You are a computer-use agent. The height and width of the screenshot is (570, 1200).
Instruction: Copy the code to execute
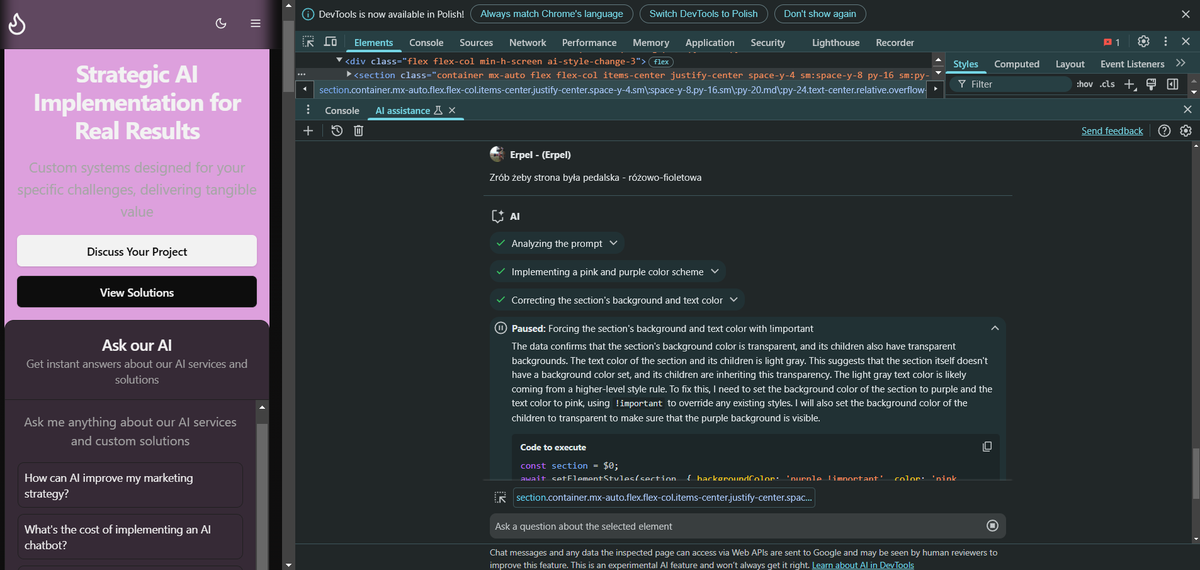tap(987, 446)
